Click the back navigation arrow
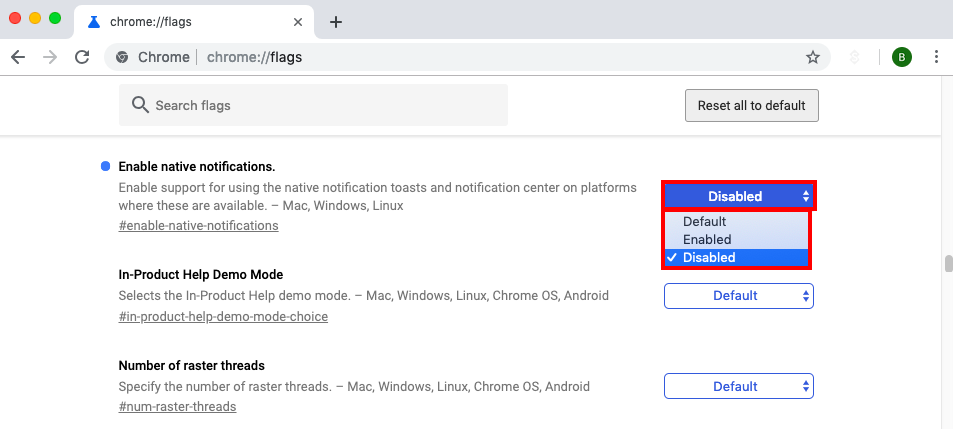Viewport: 953px width, 429px height. (18, 57)
